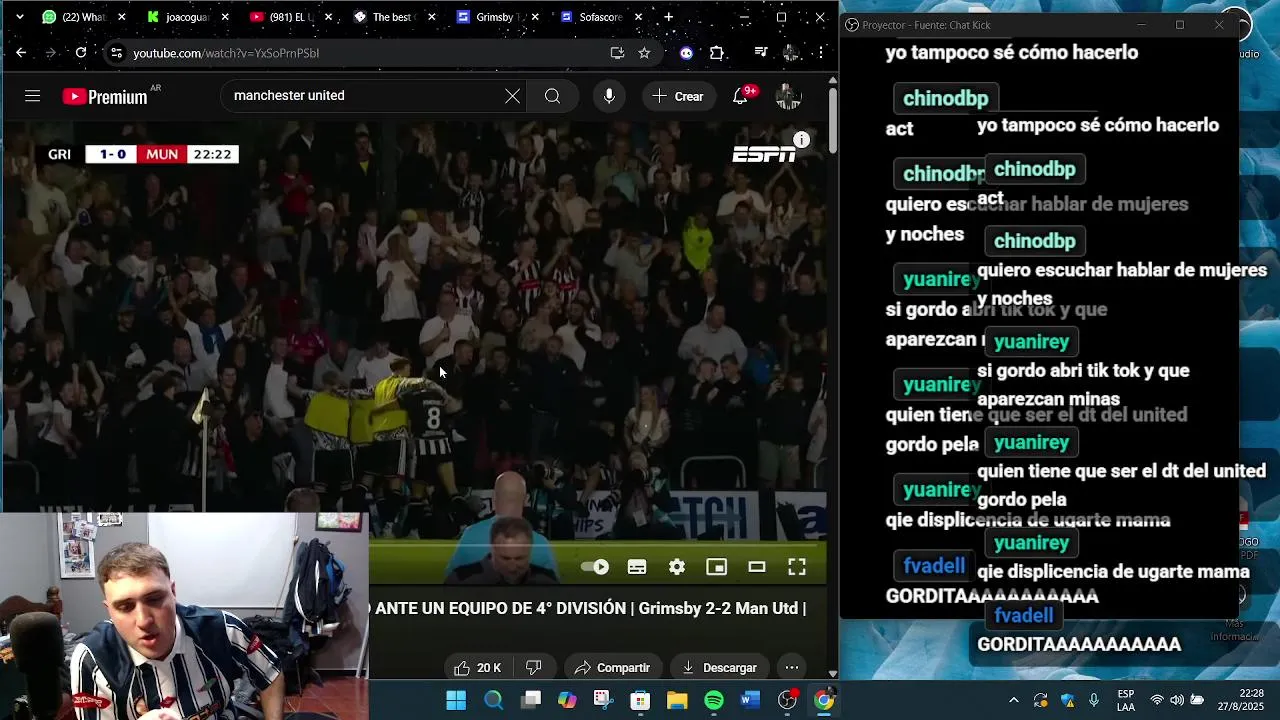
Task: Show video info card icon
Action: click(801, 140)
